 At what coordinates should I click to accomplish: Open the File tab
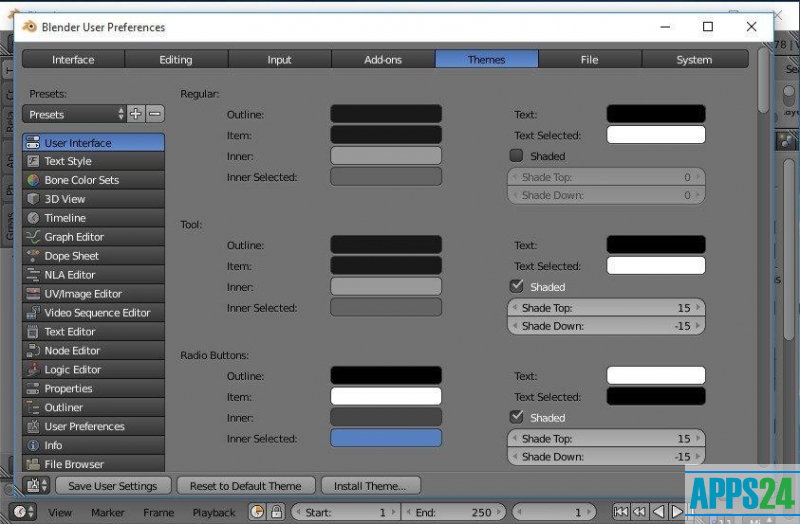point(590,59)
